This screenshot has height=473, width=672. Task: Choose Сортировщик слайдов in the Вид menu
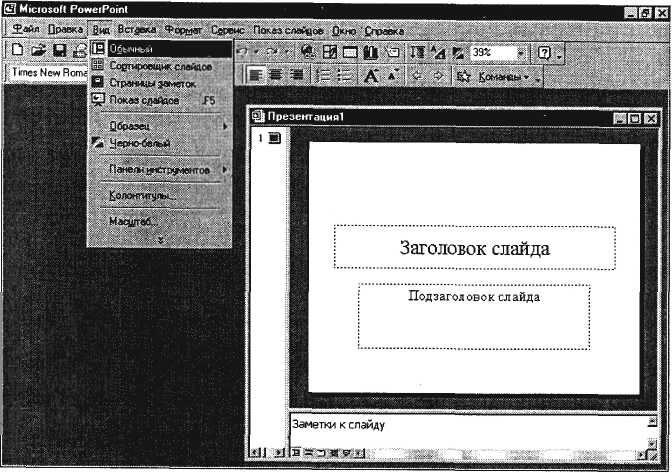click(160, 66)
